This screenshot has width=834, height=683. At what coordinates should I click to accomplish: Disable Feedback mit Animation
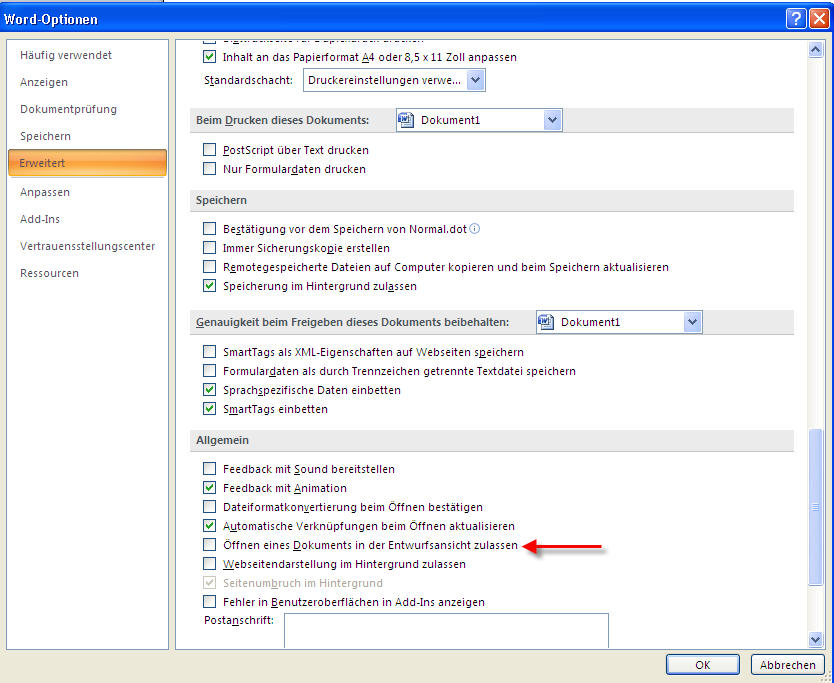coord(210,488)
